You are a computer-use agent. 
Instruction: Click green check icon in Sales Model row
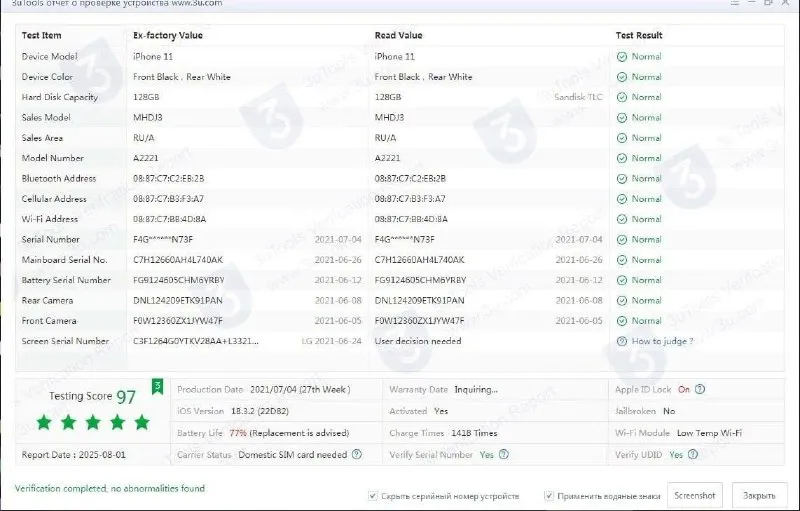point(621,118)
